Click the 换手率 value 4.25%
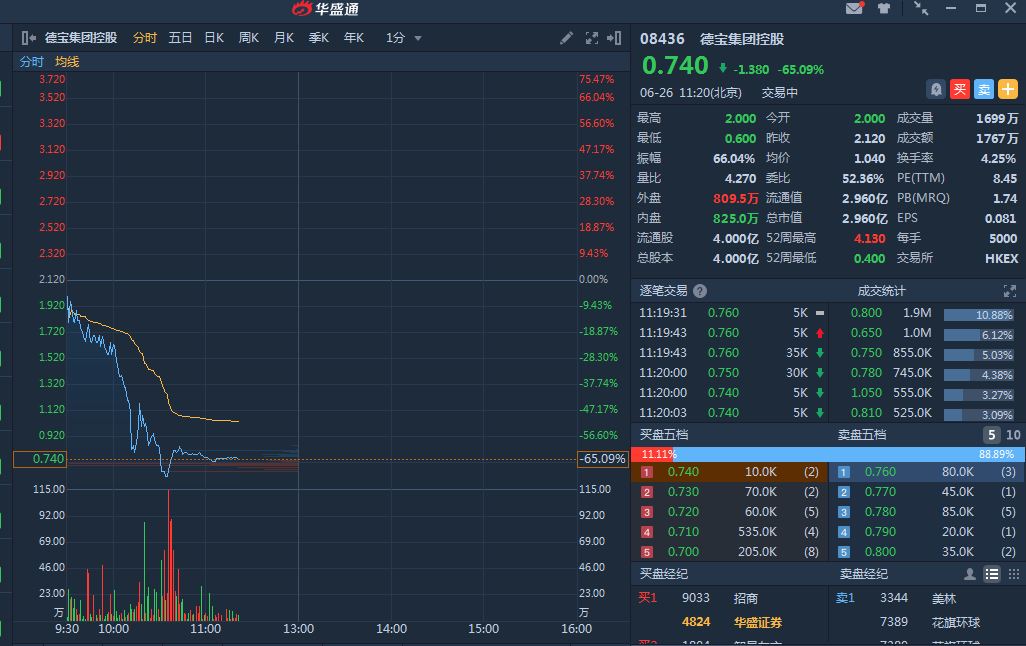The width and height of the screenshot is (1026, 646). [998, 158]
